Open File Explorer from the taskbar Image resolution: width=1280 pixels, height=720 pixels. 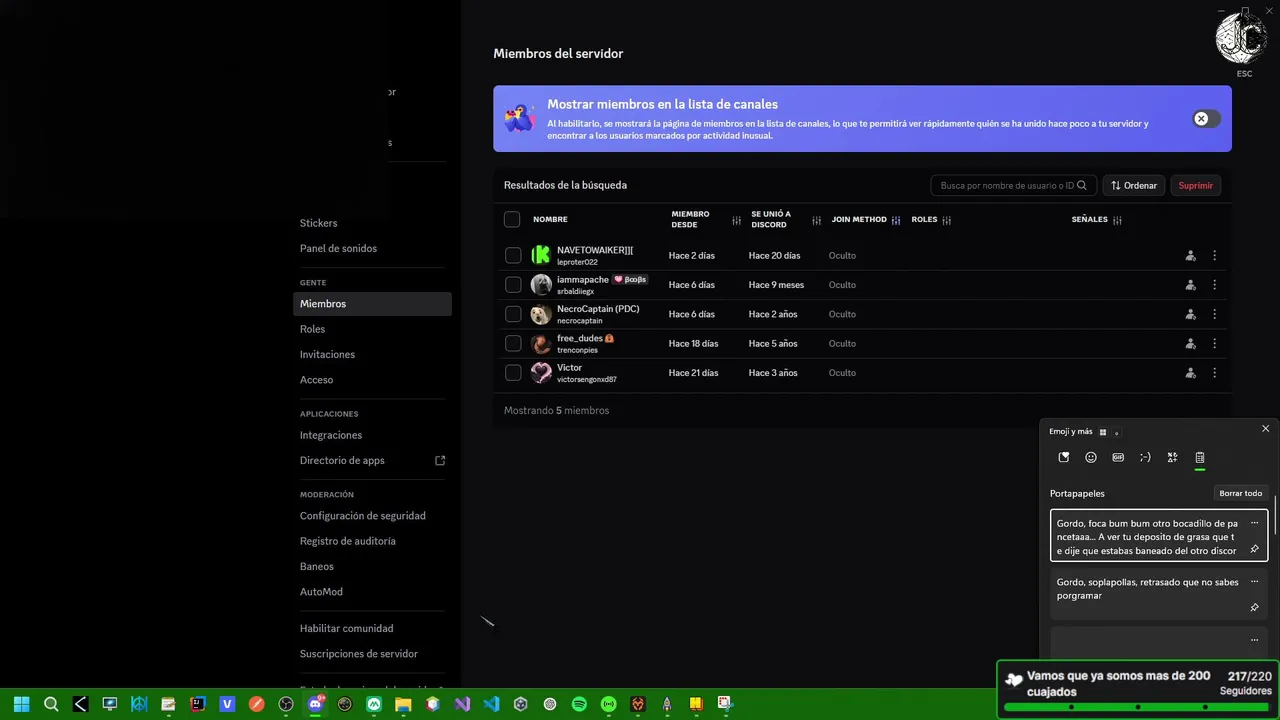[x=403, y=704]
